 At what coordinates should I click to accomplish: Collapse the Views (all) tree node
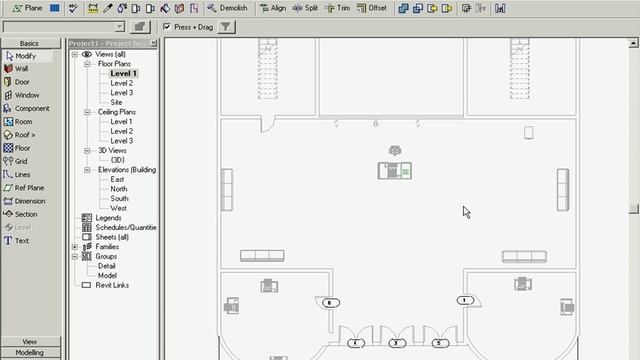point(75,54)
